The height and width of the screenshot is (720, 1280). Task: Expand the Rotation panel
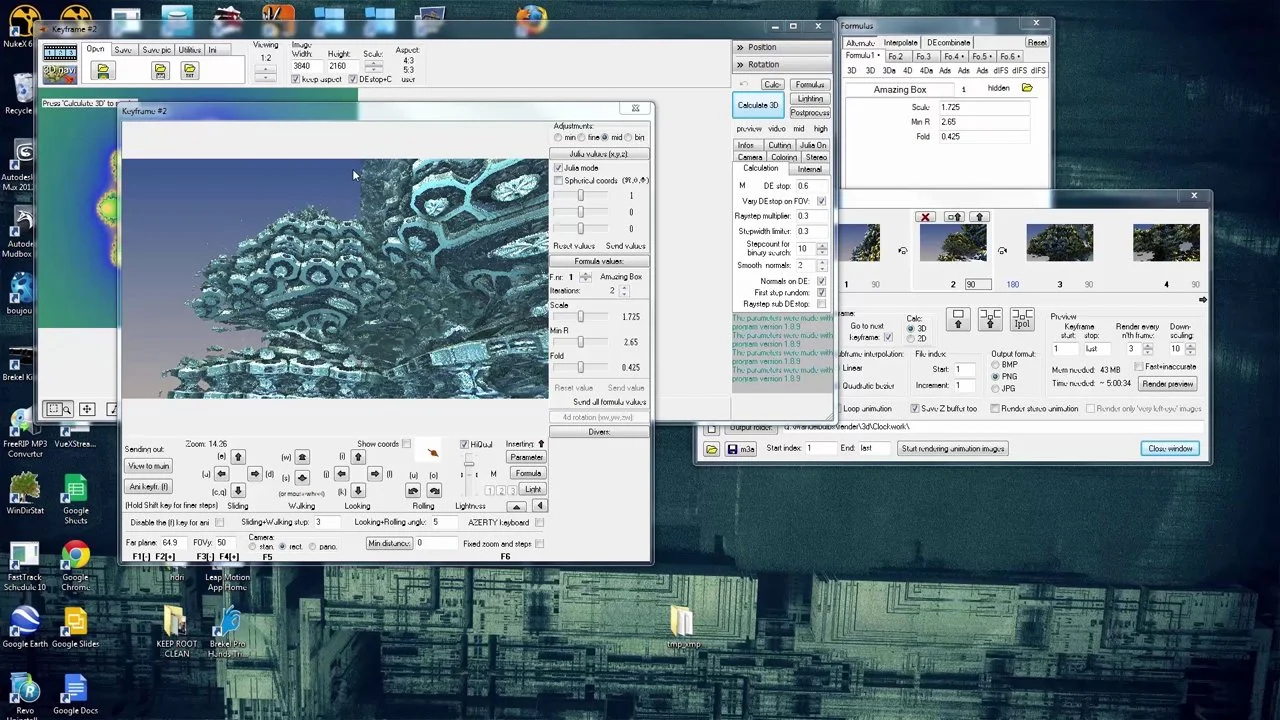[783, 65]
